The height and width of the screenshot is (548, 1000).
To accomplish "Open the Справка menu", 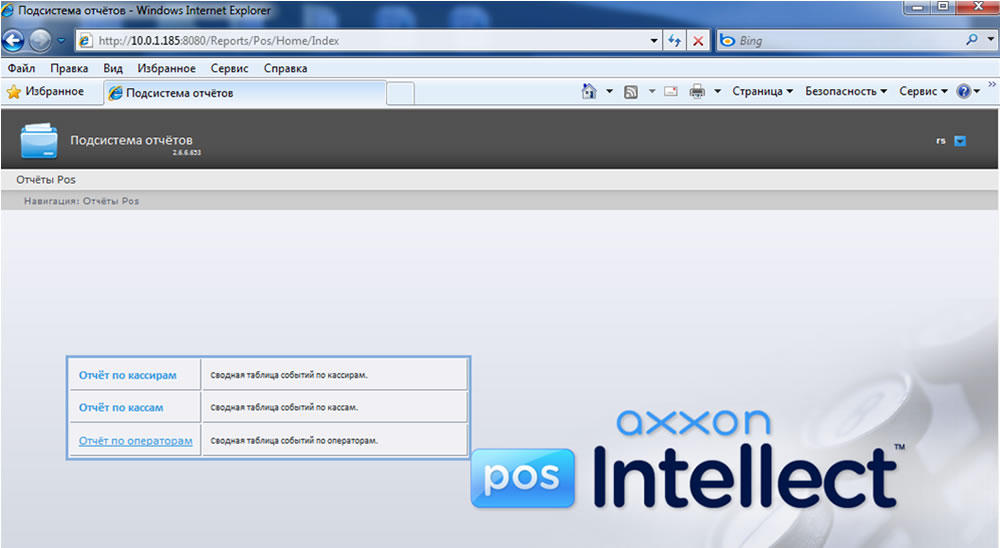I will coord(285,68).
